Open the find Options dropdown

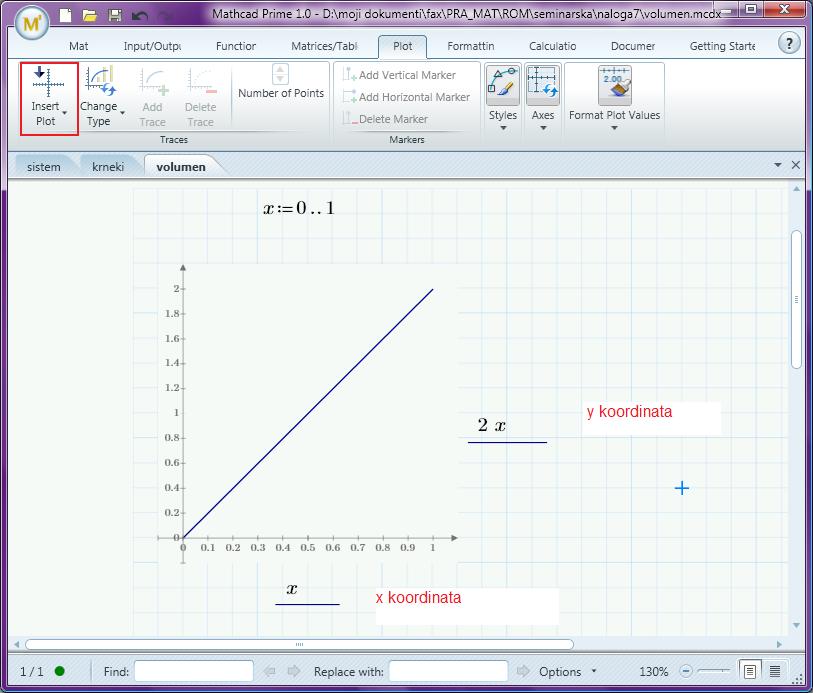567,671
